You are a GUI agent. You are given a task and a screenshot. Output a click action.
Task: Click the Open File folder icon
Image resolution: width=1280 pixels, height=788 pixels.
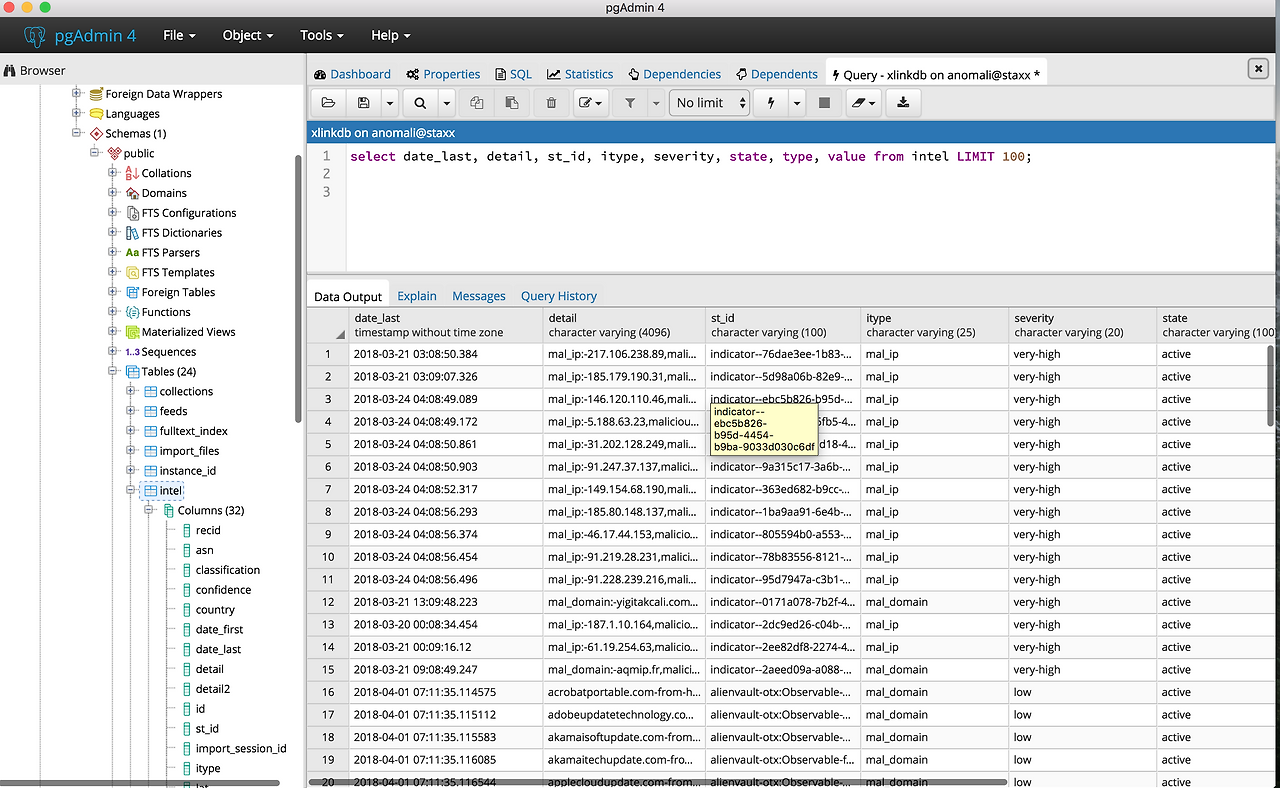pyautogui.click(x=328, y=103)
